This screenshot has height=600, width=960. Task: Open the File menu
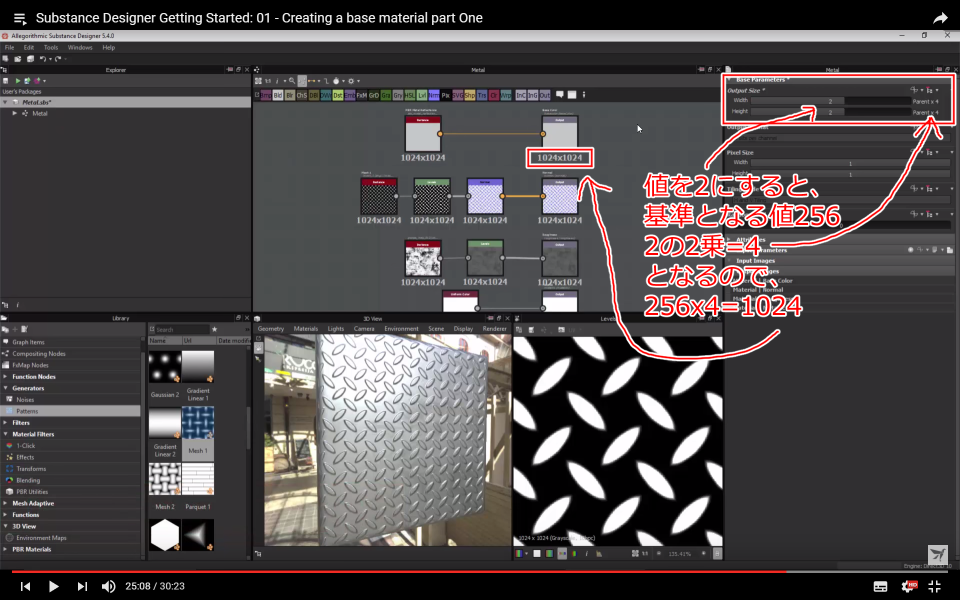[x=10, y=47]
